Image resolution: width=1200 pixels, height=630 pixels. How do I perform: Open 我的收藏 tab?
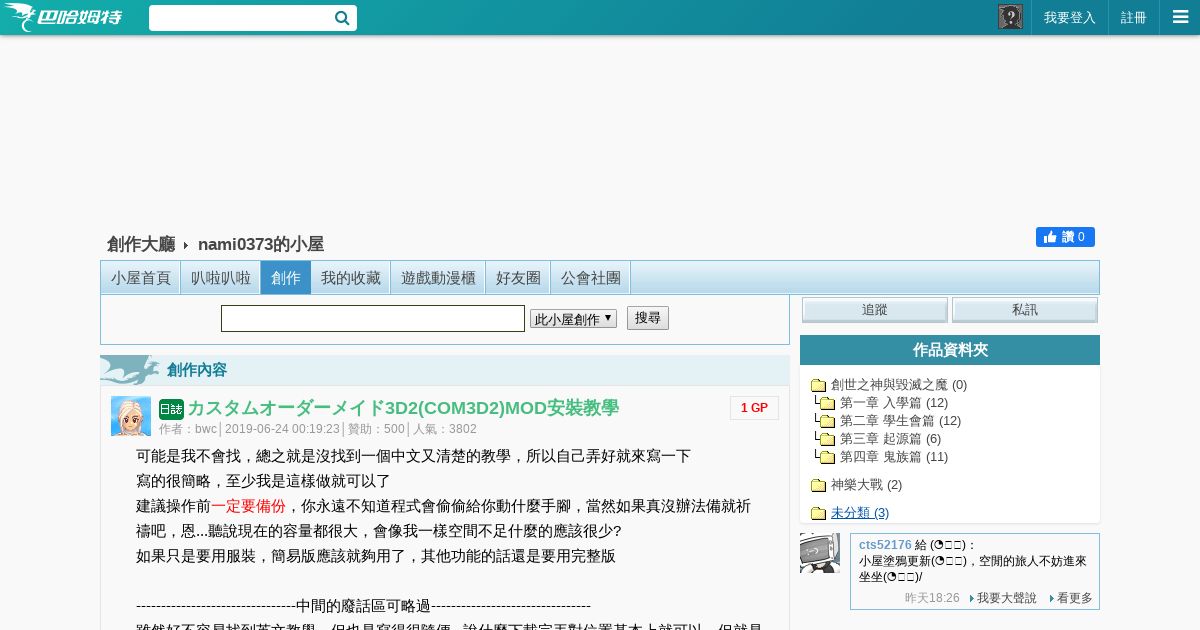click(351, 277)
